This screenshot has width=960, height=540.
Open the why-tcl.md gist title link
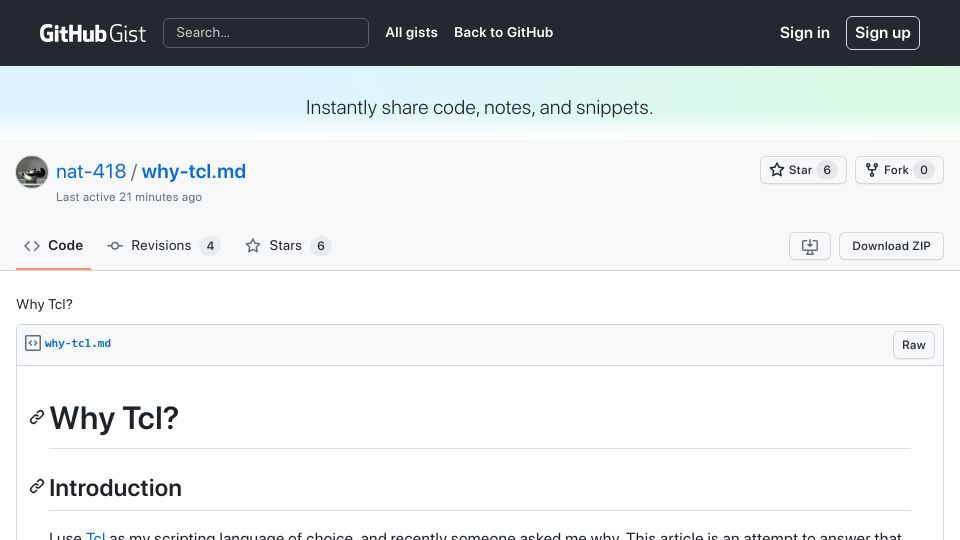(x=193, y=171)
